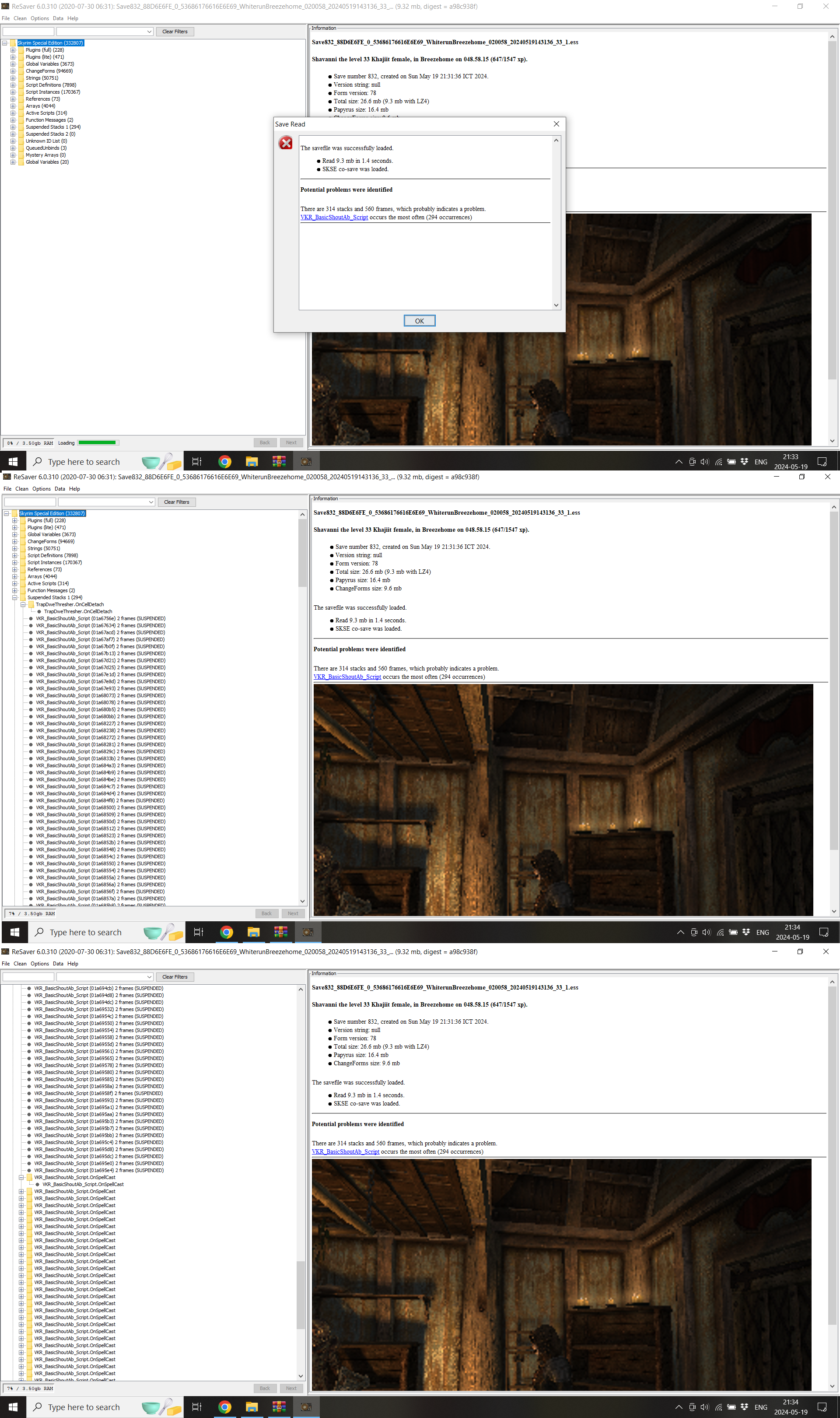
Task: Click filter text field in TrapDweThresher tree window
Action: (x=30, y=502)
